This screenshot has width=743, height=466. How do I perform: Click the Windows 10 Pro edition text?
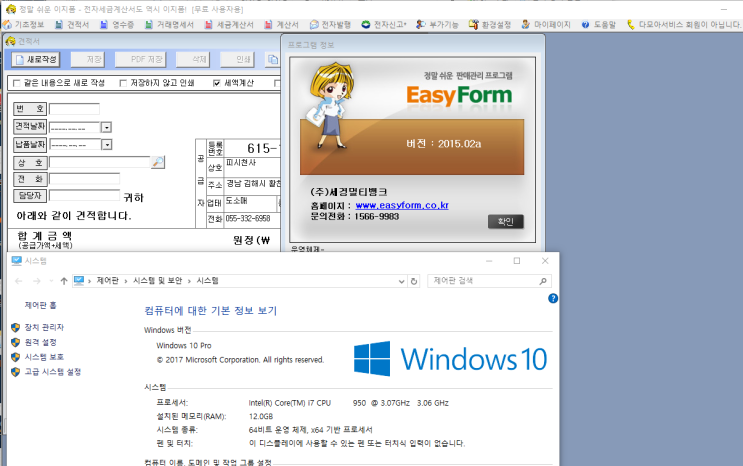click(184, 346)
